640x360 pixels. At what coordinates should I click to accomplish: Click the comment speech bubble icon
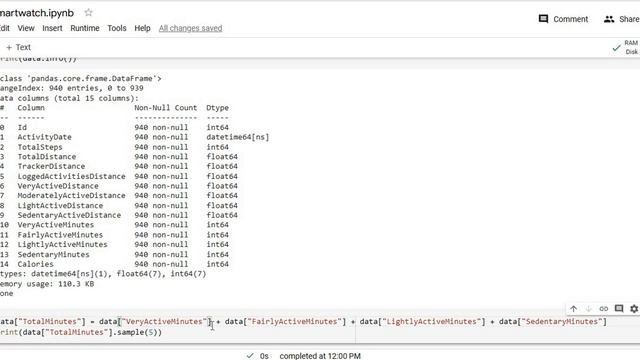pos(543,19)
